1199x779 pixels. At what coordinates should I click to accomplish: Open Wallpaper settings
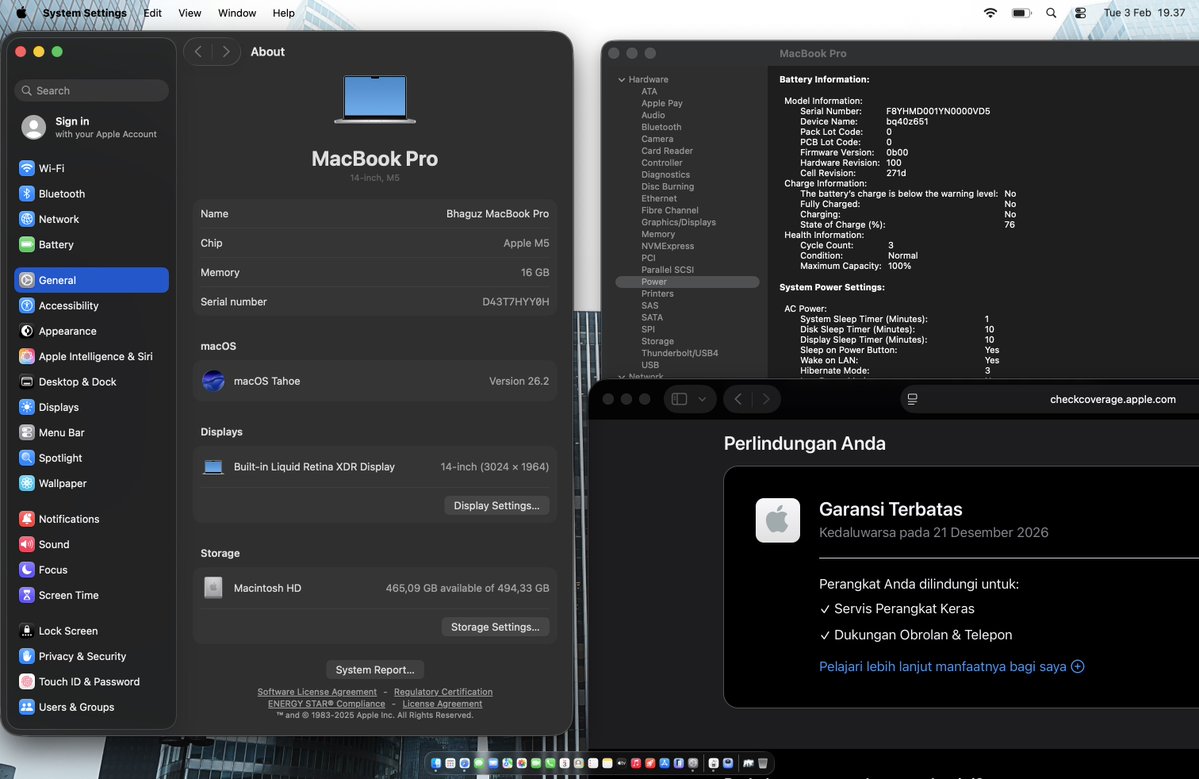[91, 483]
